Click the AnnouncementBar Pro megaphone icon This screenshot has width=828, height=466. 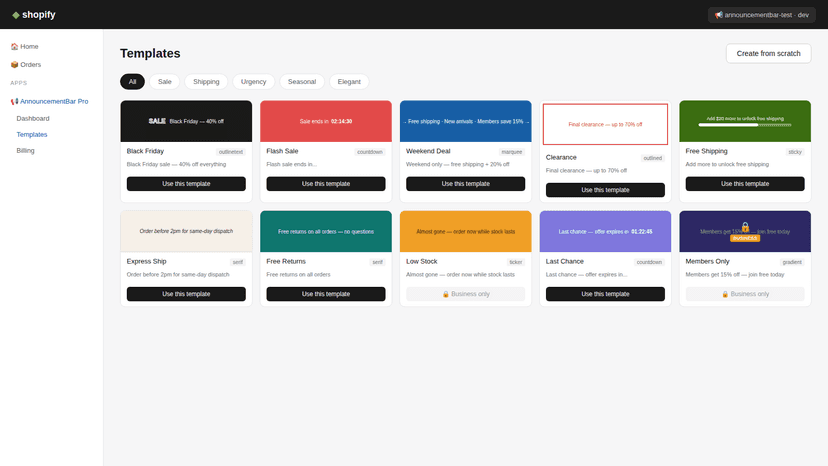pyautogui.click(x=14, y=101)
